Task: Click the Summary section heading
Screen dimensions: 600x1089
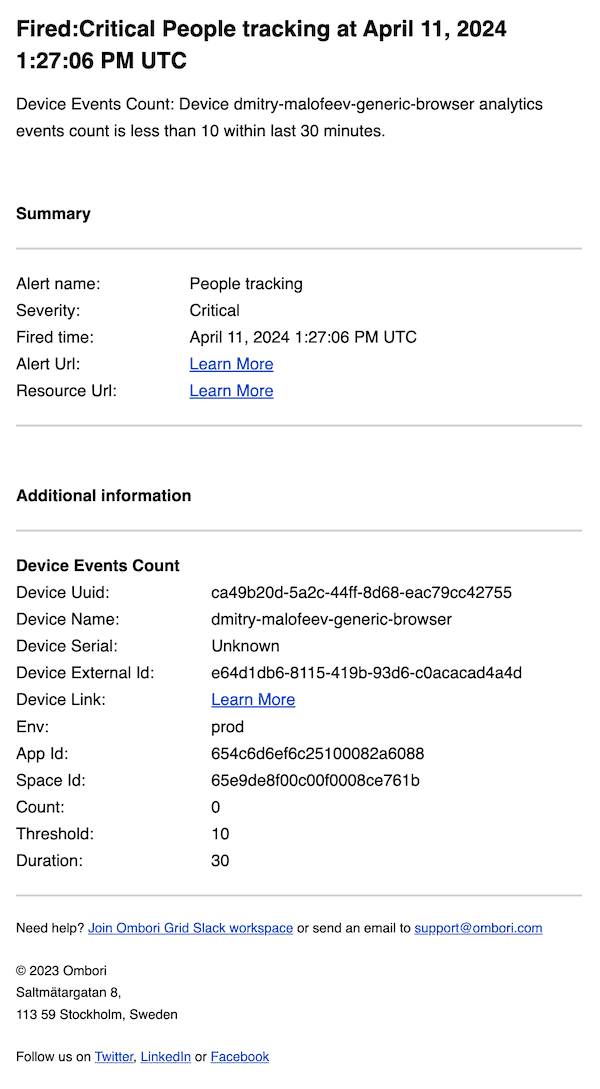Action: coord(53,213)
